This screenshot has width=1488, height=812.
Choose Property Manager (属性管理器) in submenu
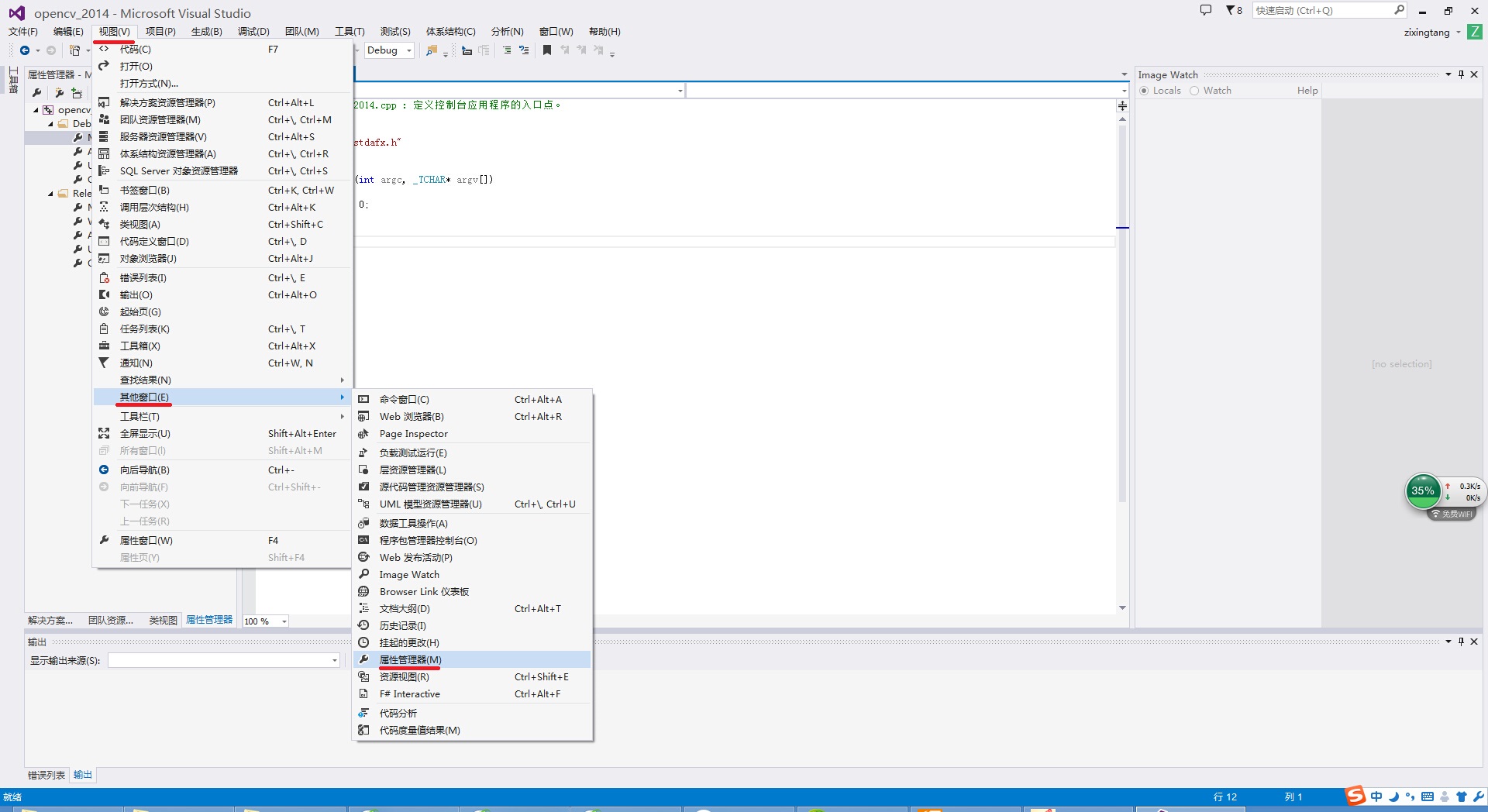coord(472,659)
